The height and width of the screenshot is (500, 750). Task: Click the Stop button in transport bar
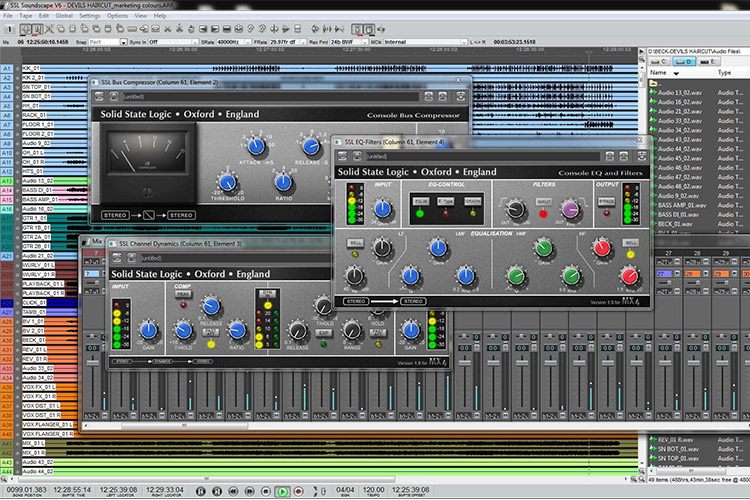[x=266, y=491]
